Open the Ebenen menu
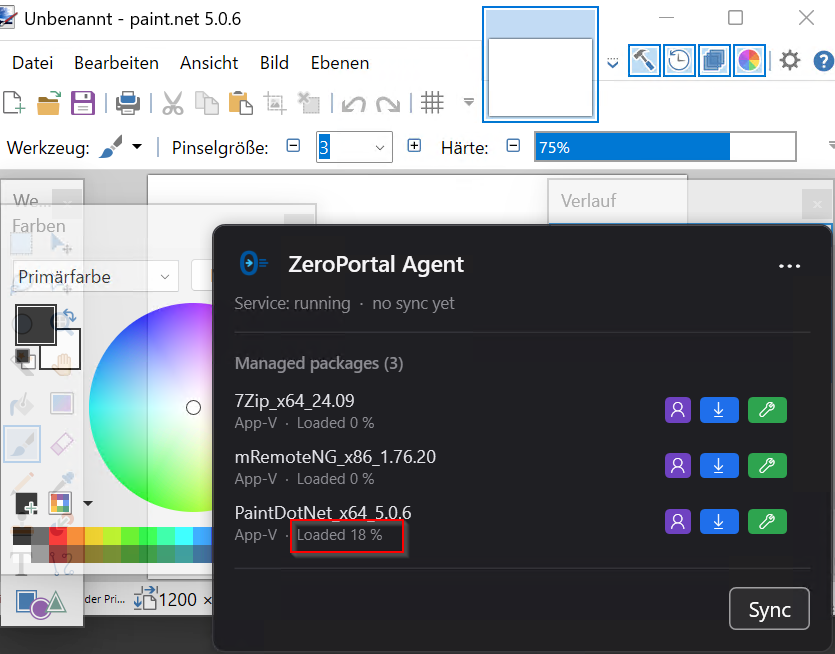Screen dimensions: 835x654 (340, 63)
